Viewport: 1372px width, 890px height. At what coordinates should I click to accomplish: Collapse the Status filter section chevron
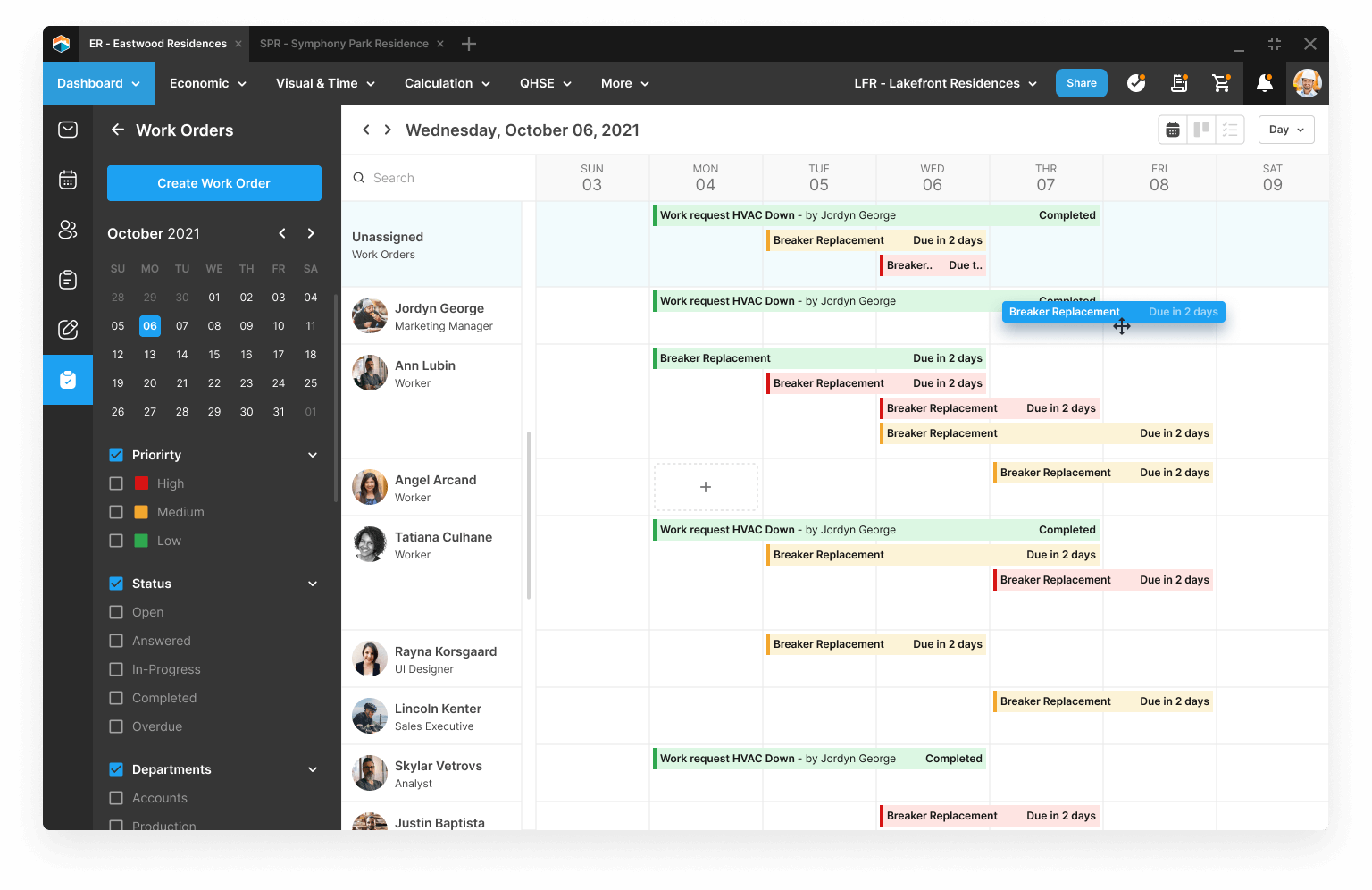point(313,584)
